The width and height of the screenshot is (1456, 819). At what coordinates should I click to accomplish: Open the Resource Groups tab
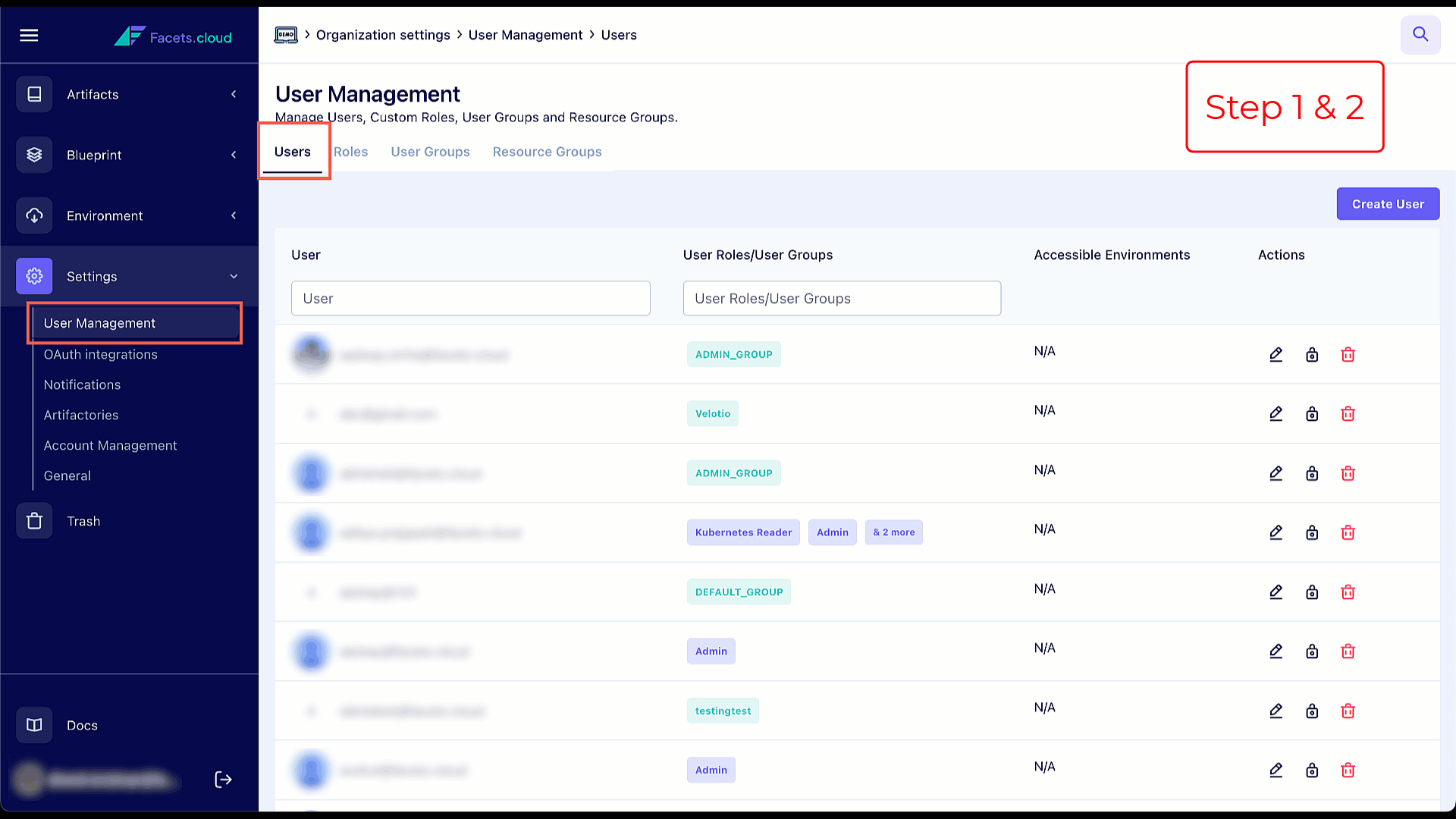[x=547, y=152]
